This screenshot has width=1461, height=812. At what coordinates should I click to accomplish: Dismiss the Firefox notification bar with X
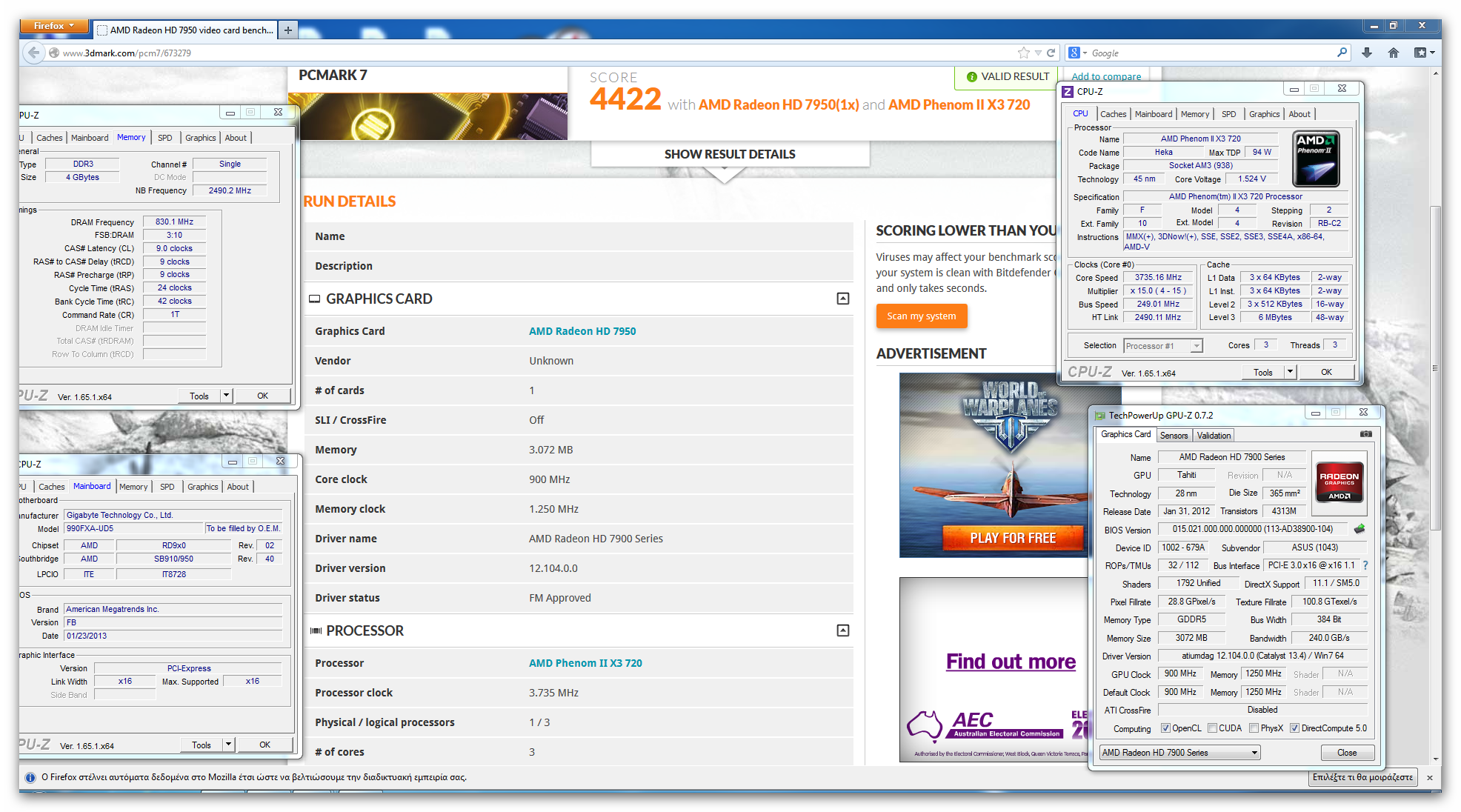(x=1429, y=777)
